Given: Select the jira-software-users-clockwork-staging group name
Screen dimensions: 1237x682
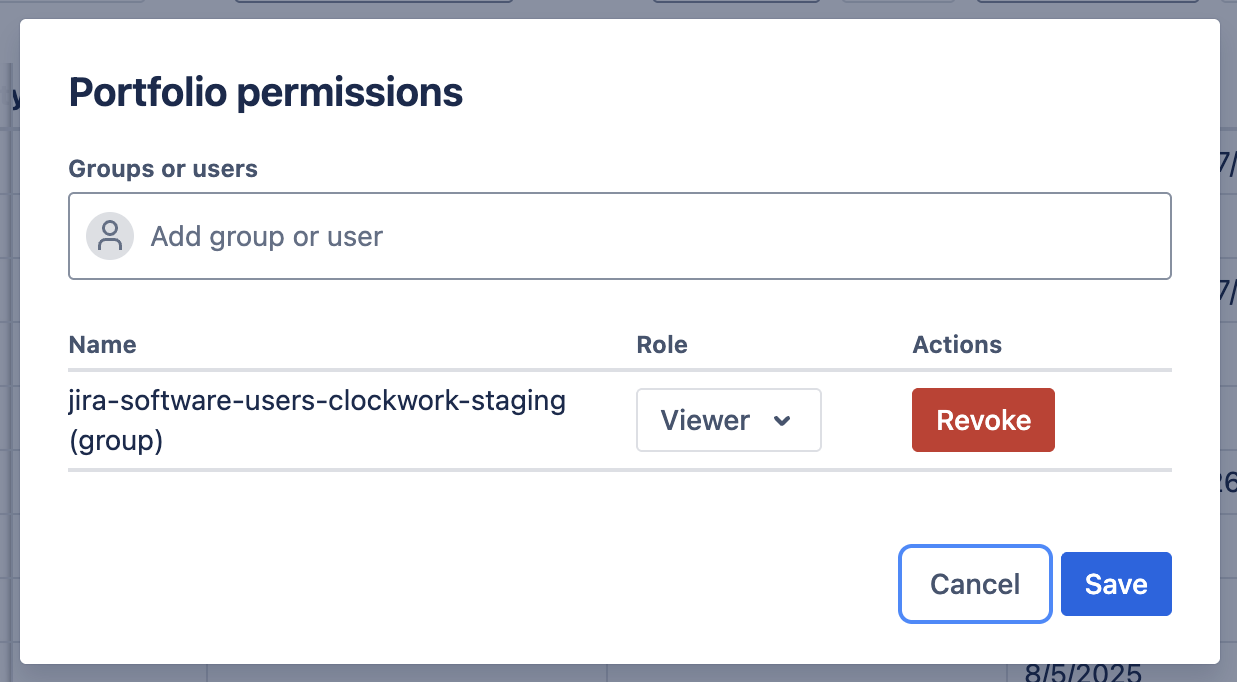Looking at the screenshot, I should pos(317,401).
